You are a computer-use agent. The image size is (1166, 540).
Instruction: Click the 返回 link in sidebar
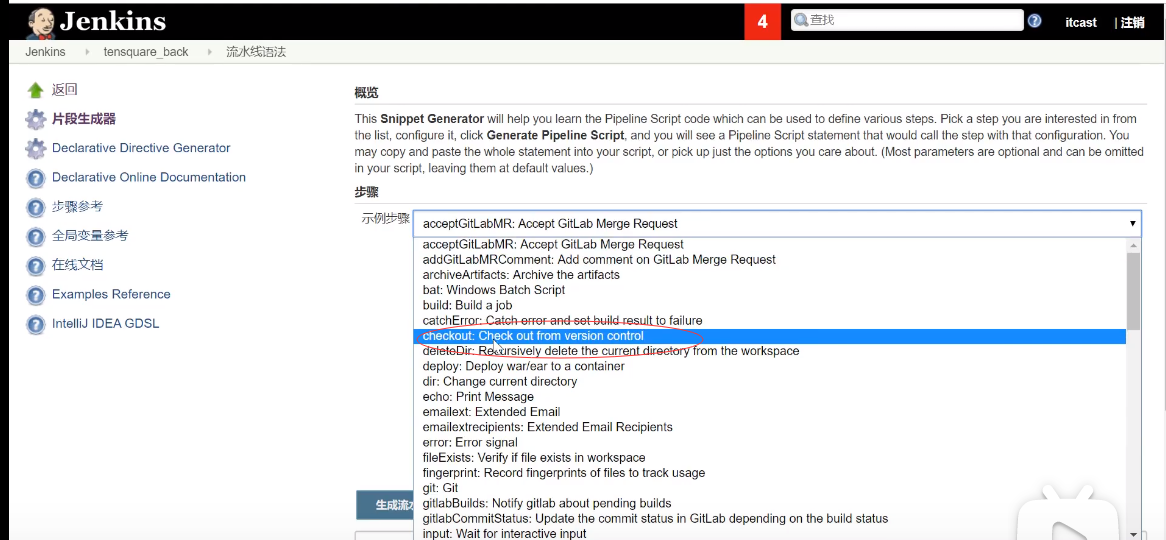(x=65, y=90)
